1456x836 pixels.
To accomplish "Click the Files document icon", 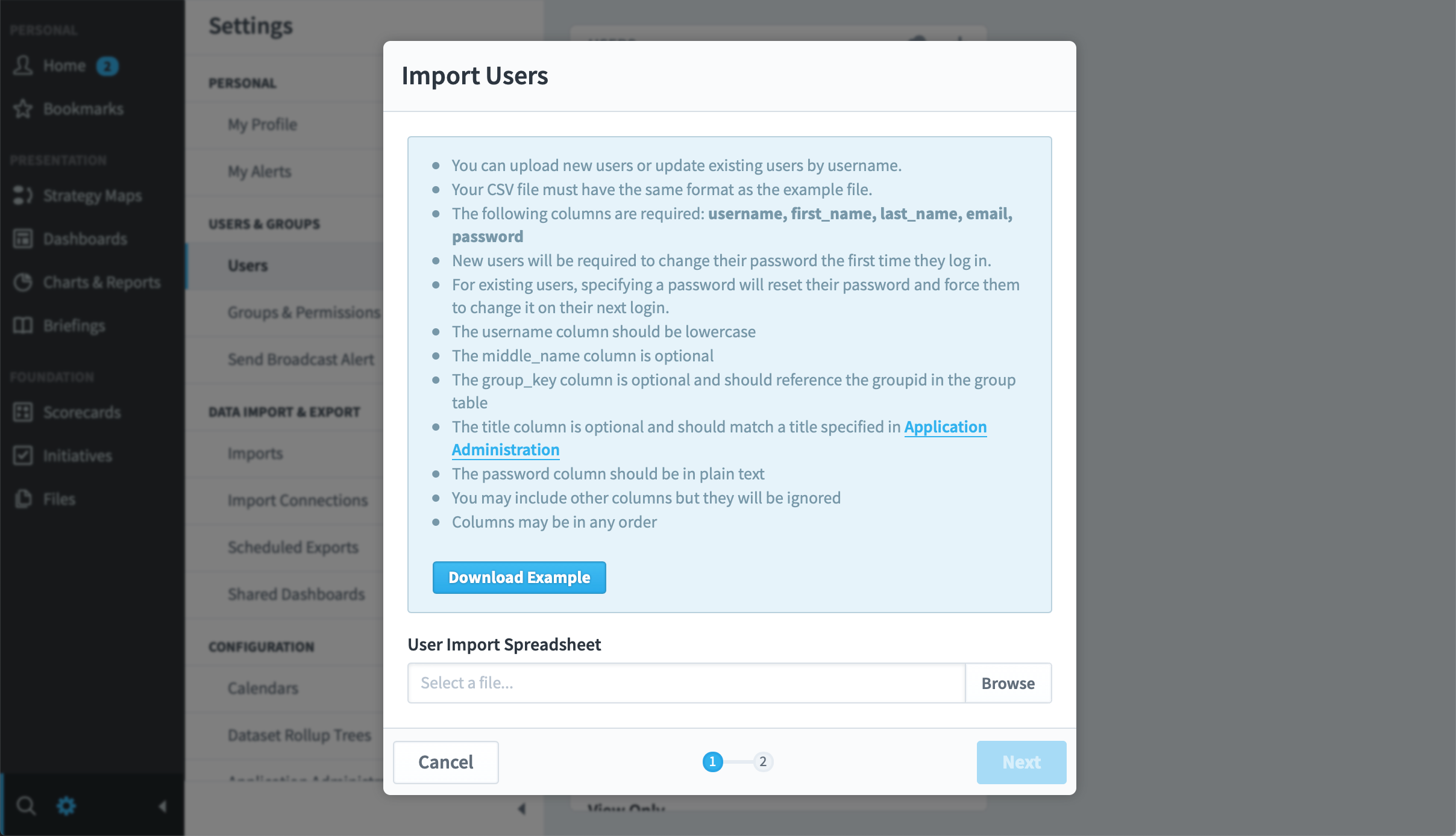I will pos(23,499).
